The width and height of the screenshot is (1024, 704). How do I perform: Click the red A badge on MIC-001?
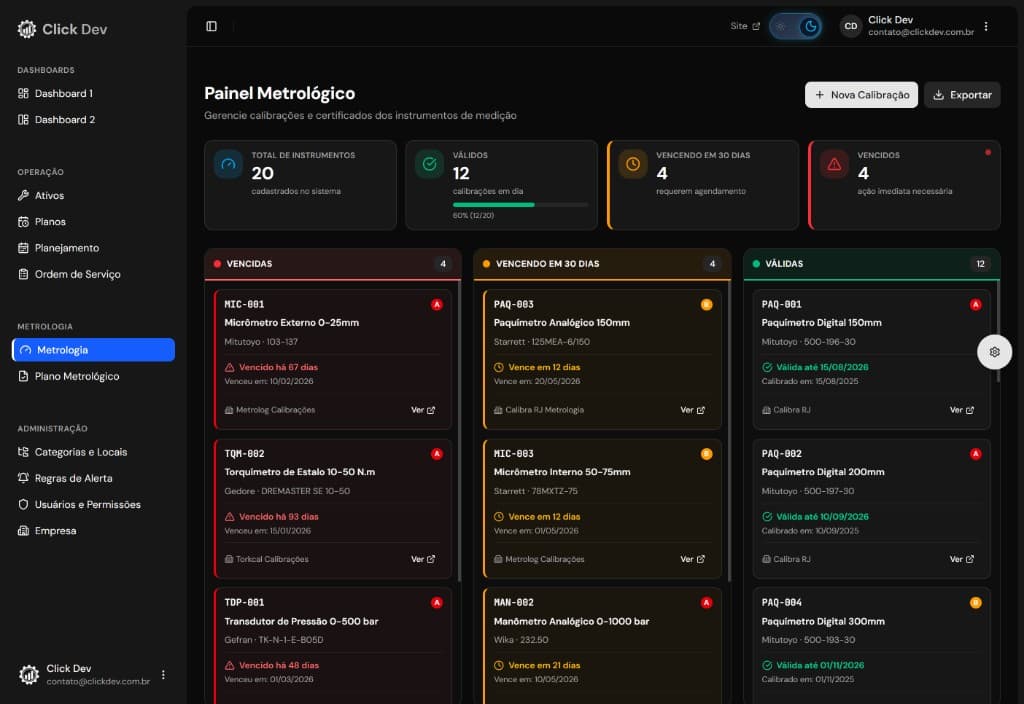437,304
